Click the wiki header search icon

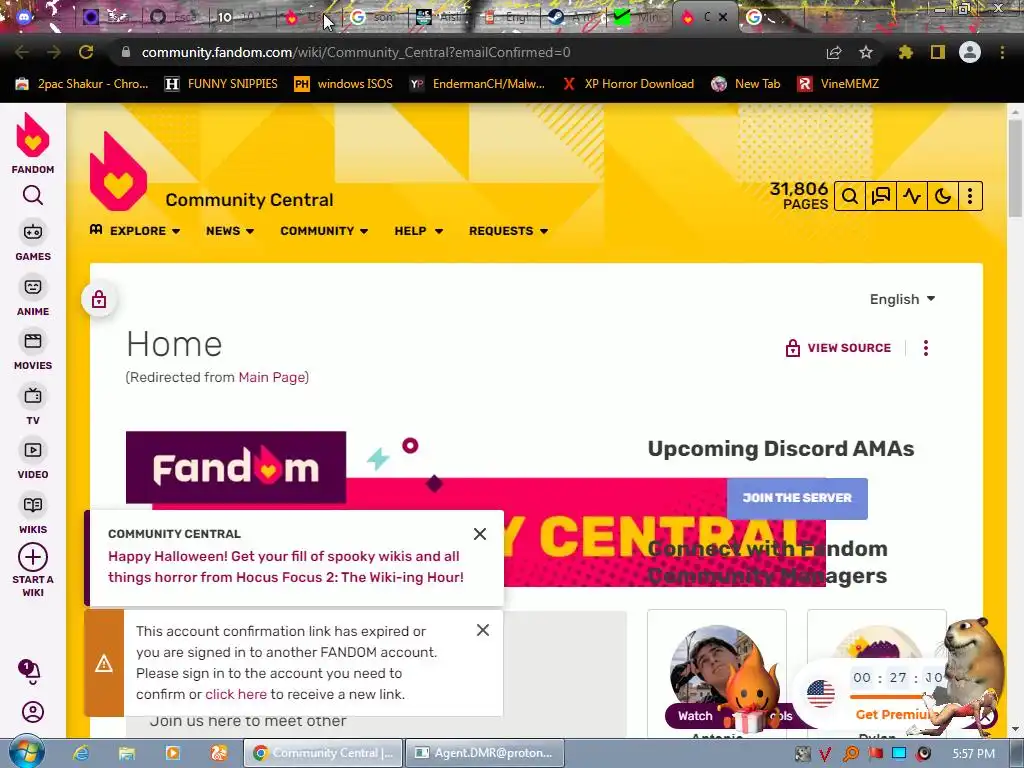coord(850,196)
